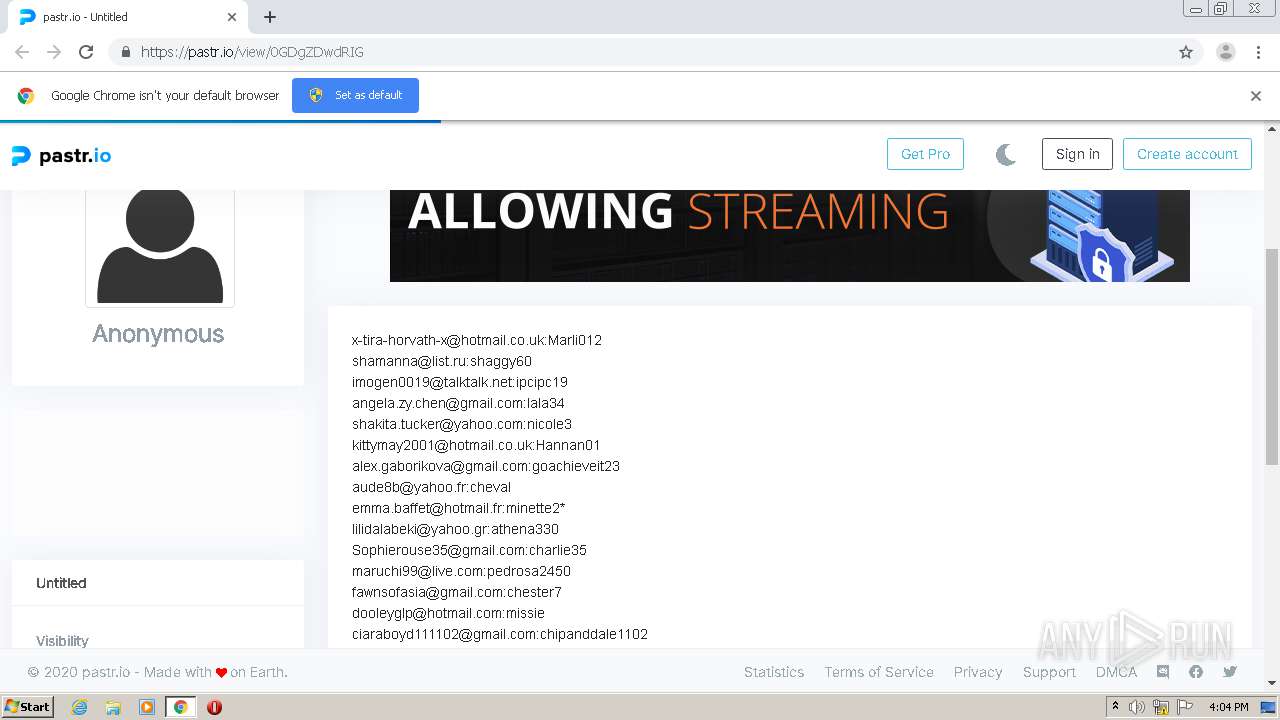1280x720 pixels.
Task: Click the red round taskbar icon
Action: (214, 707)
